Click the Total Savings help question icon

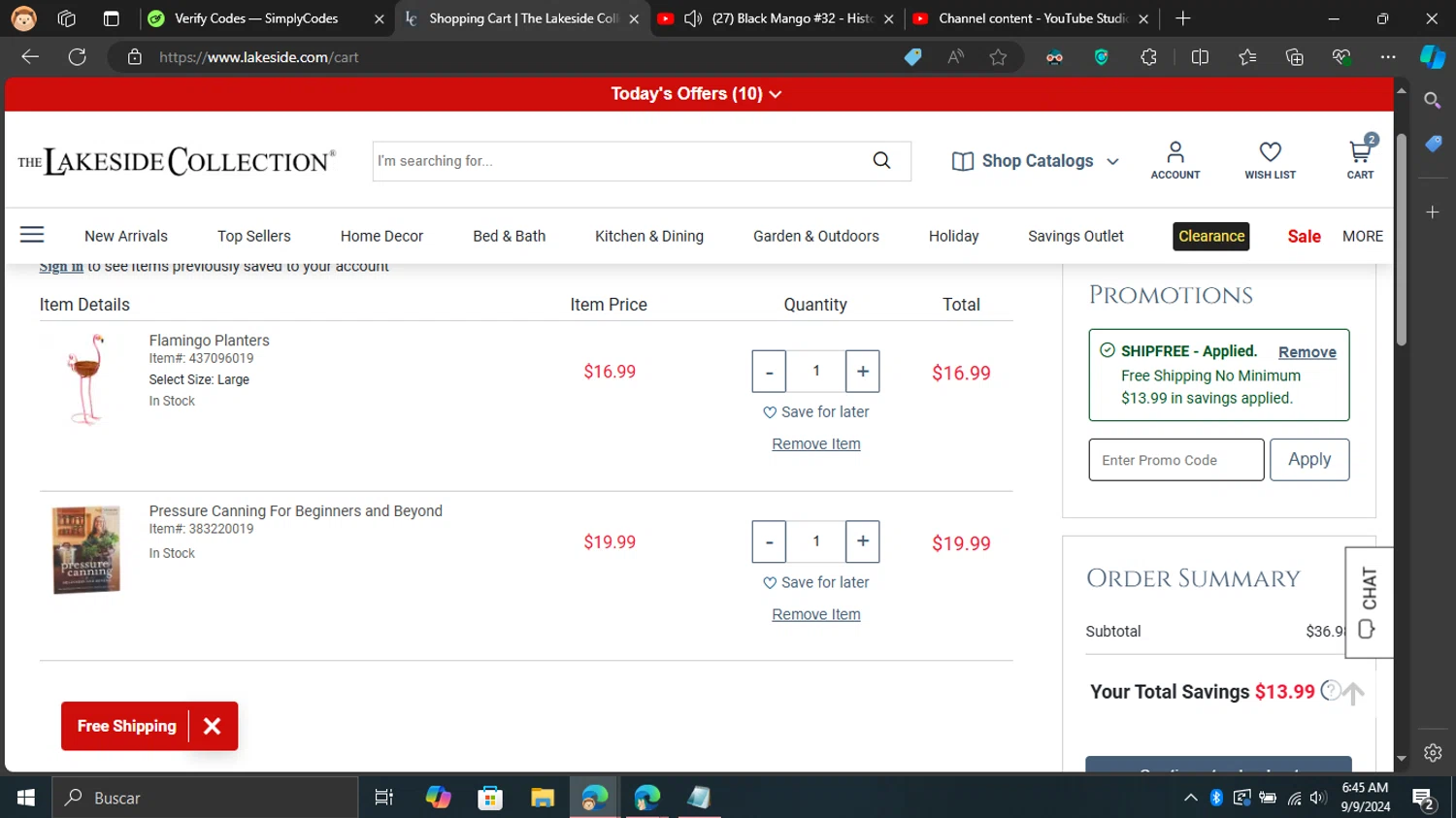[x=1331, y=690]
